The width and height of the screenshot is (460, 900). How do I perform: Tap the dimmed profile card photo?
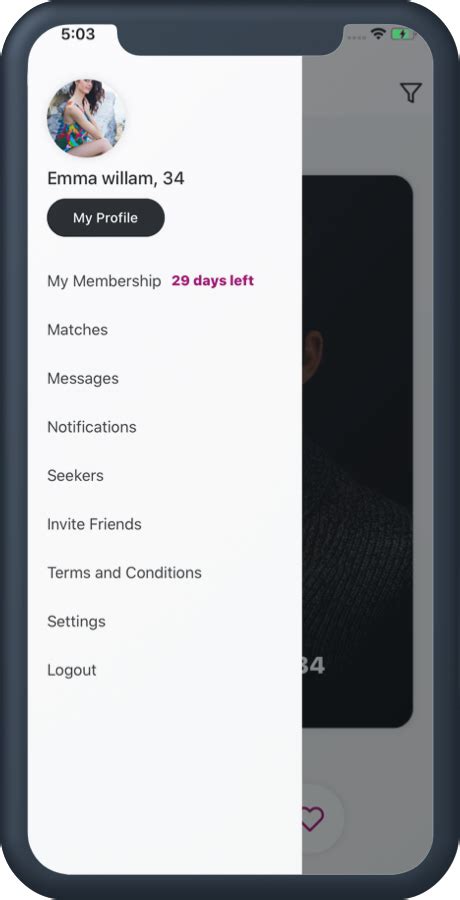pos(357,451)
